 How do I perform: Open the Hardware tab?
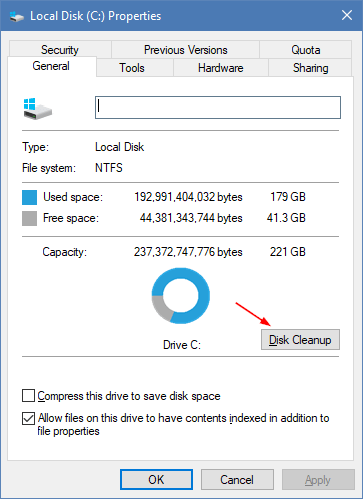coord(221,68)
